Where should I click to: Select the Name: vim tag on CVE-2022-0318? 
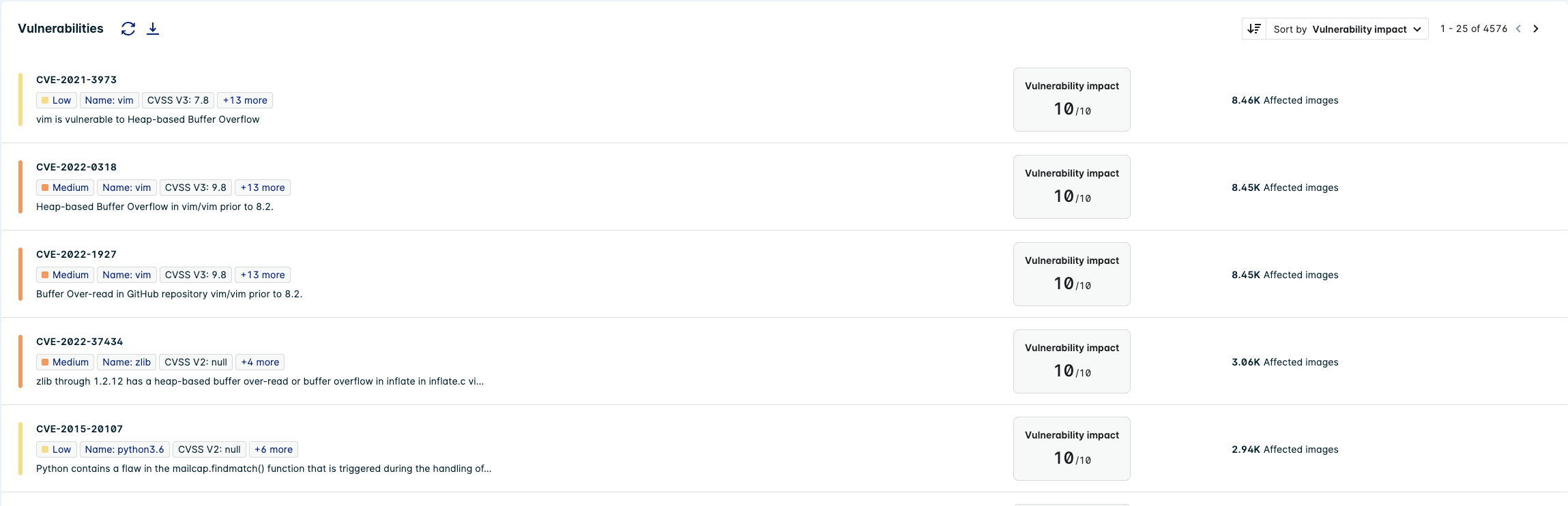click(x=126, y=187)
